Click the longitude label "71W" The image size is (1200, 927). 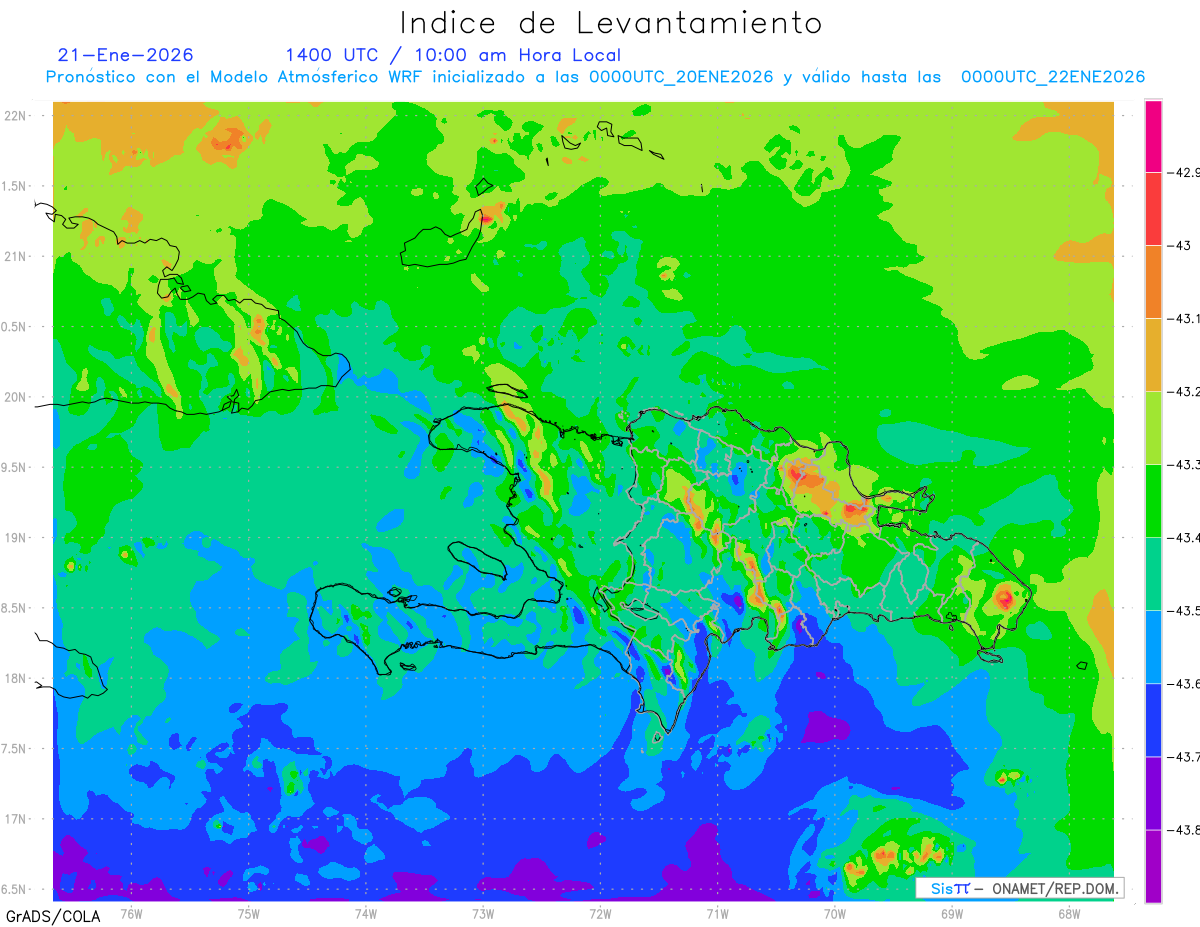(x=717, y=913)
